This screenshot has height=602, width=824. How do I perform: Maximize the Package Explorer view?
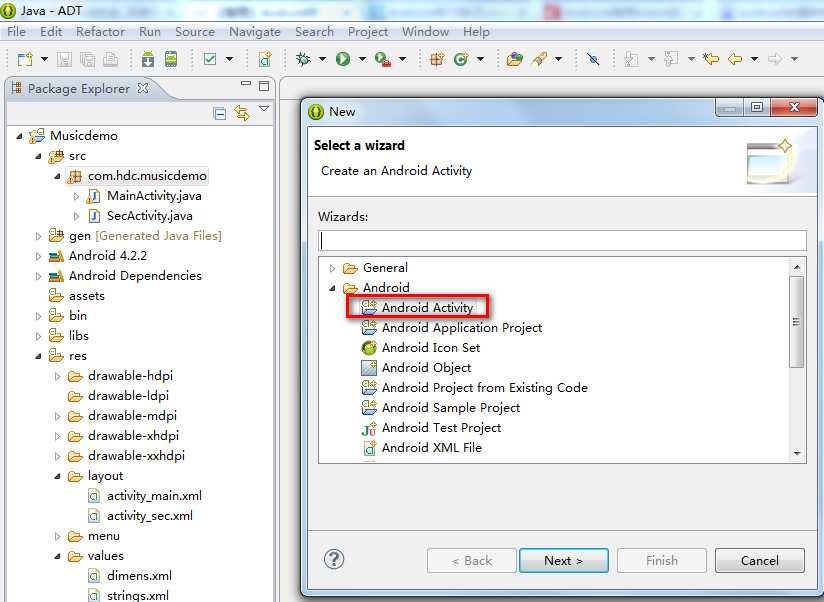264,86
